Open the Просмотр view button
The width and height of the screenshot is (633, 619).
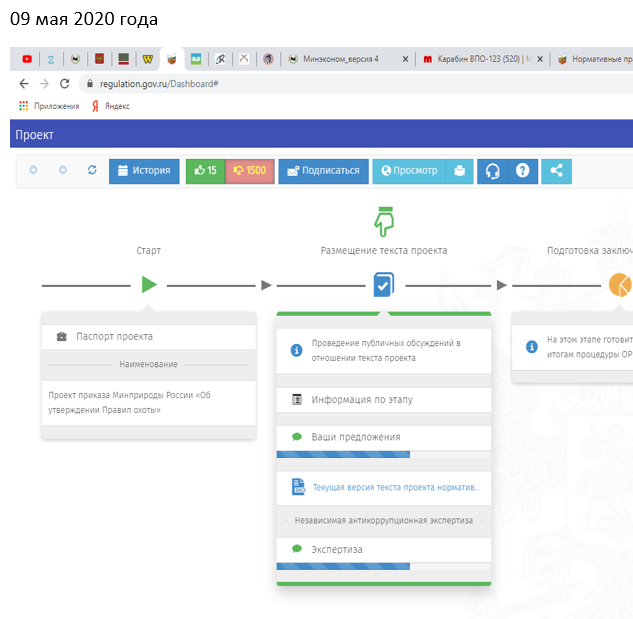407,171
